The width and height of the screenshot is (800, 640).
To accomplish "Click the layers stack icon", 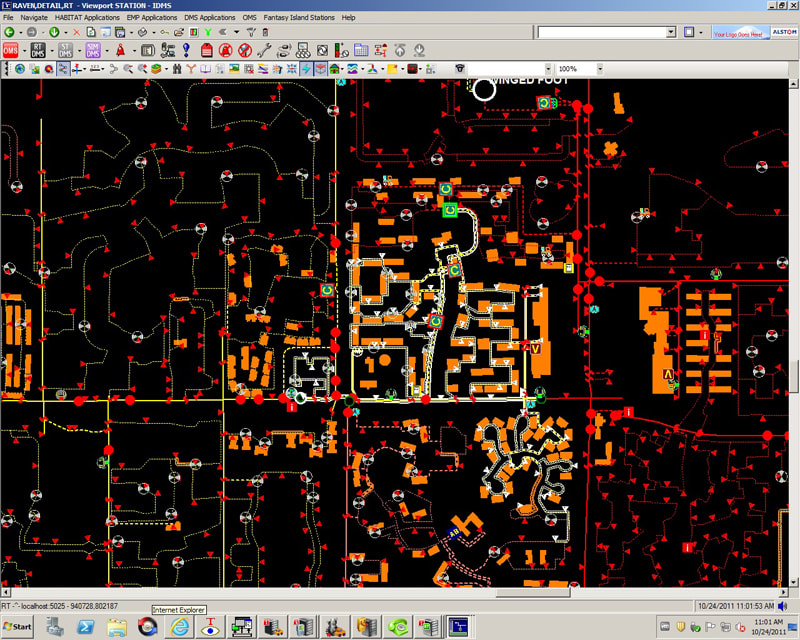I will click(156, 69).
